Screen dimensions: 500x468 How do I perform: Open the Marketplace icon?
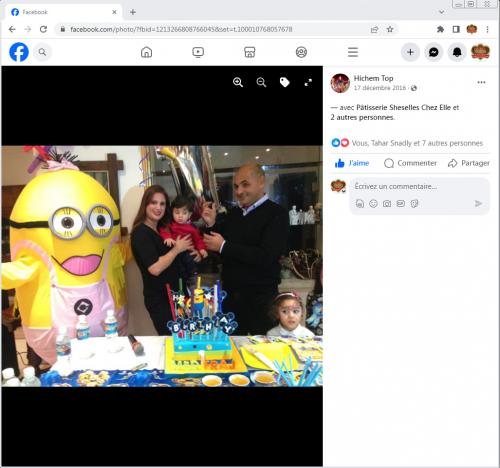(x=250, y=52)
